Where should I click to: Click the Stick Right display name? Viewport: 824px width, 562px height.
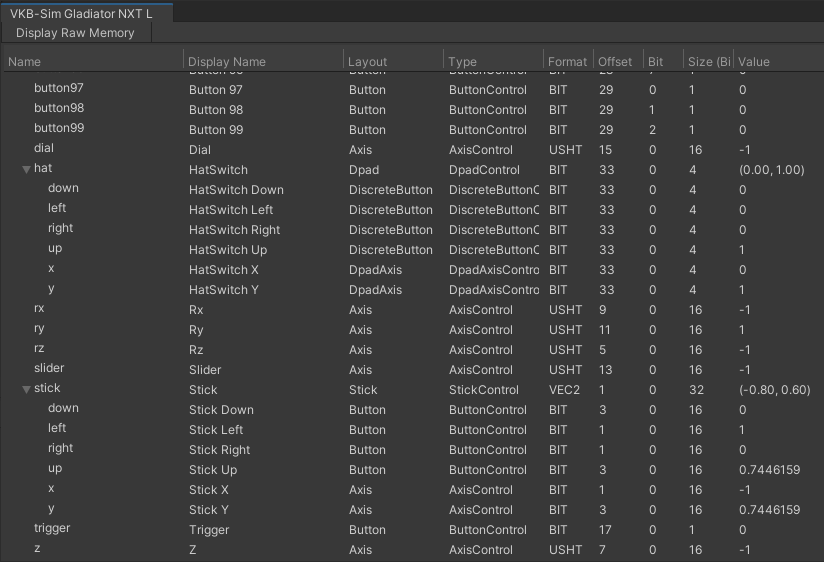pyautogui.click(x=220, y=449)
